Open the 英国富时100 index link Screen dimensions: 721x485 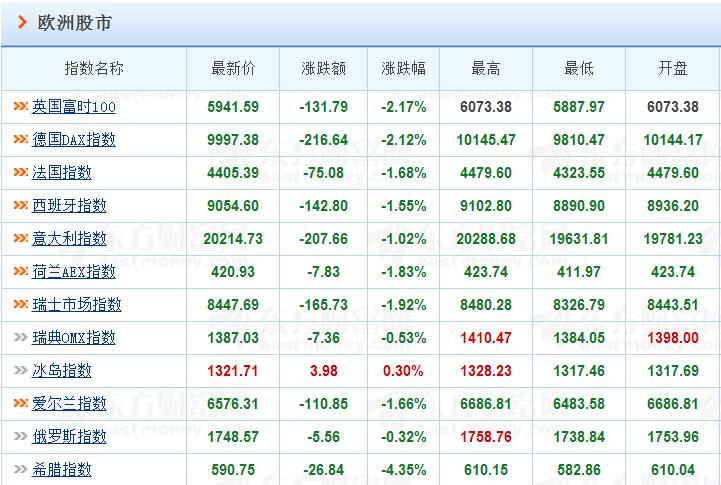(x=74, y=107)
